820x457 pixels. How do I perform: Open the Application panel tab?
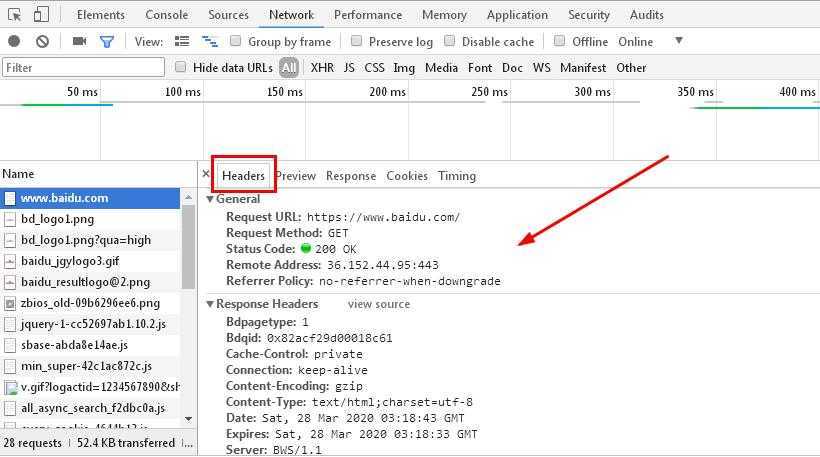point(517,15)
